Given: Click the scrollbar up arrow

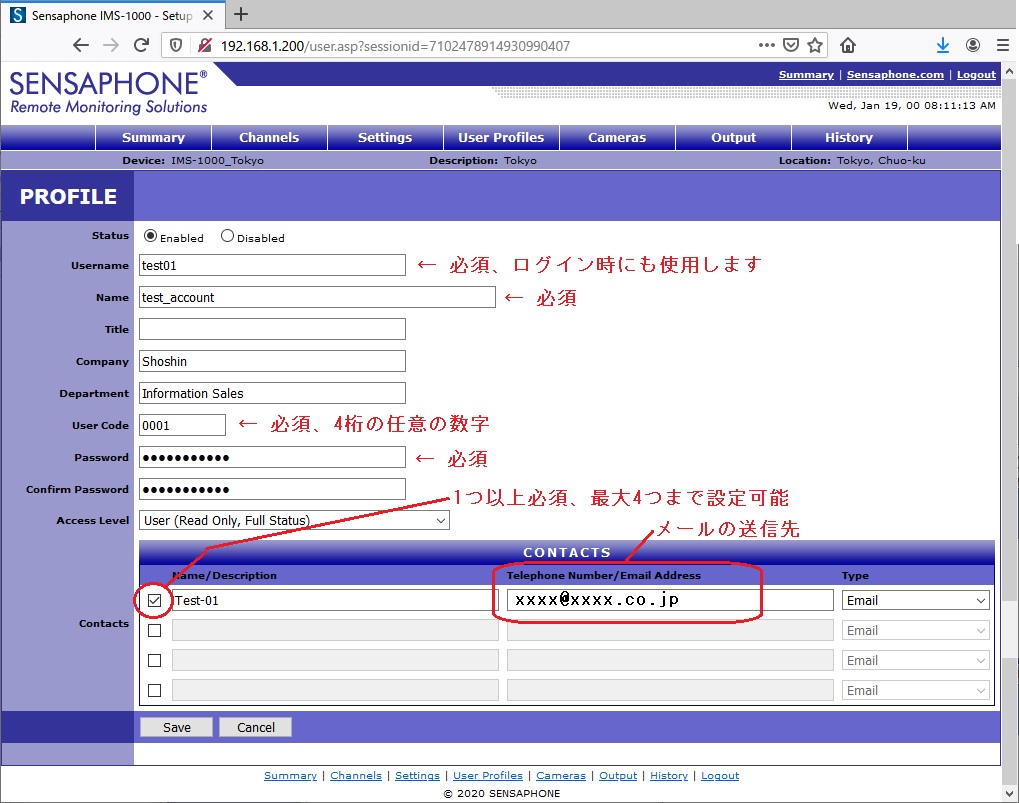Looking at the screenshot, I should 1010,71.
